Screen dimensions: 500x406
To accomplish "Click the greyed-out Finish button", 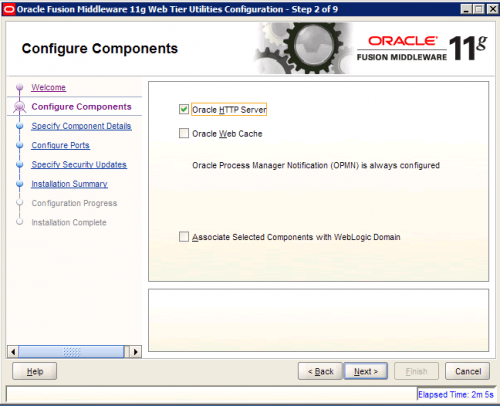I will 416,371.
